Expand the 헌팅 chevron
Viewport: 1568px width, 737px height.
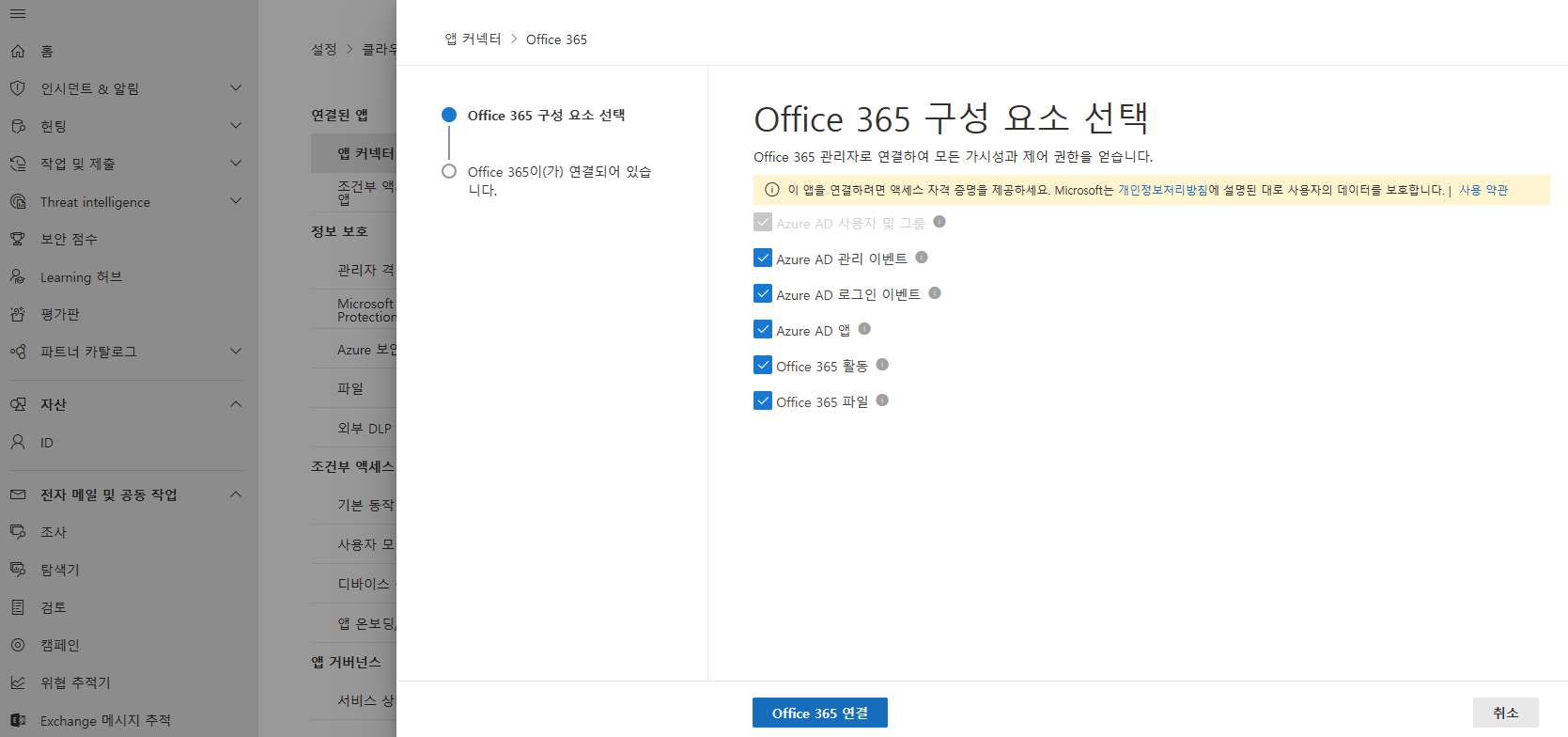point(236,125)
